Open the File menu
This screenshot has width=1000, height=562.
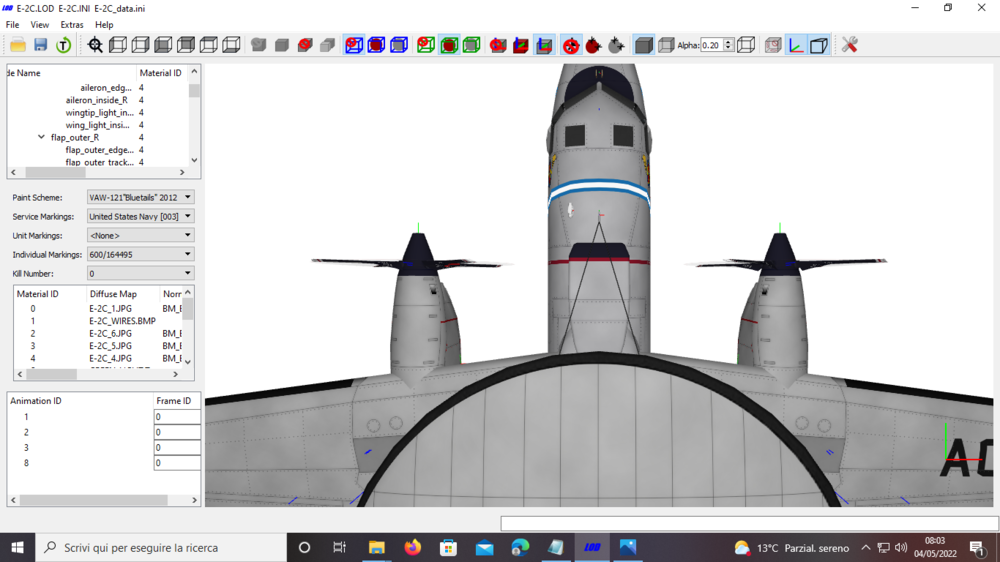pyautogui.click(x=12, y=25)
